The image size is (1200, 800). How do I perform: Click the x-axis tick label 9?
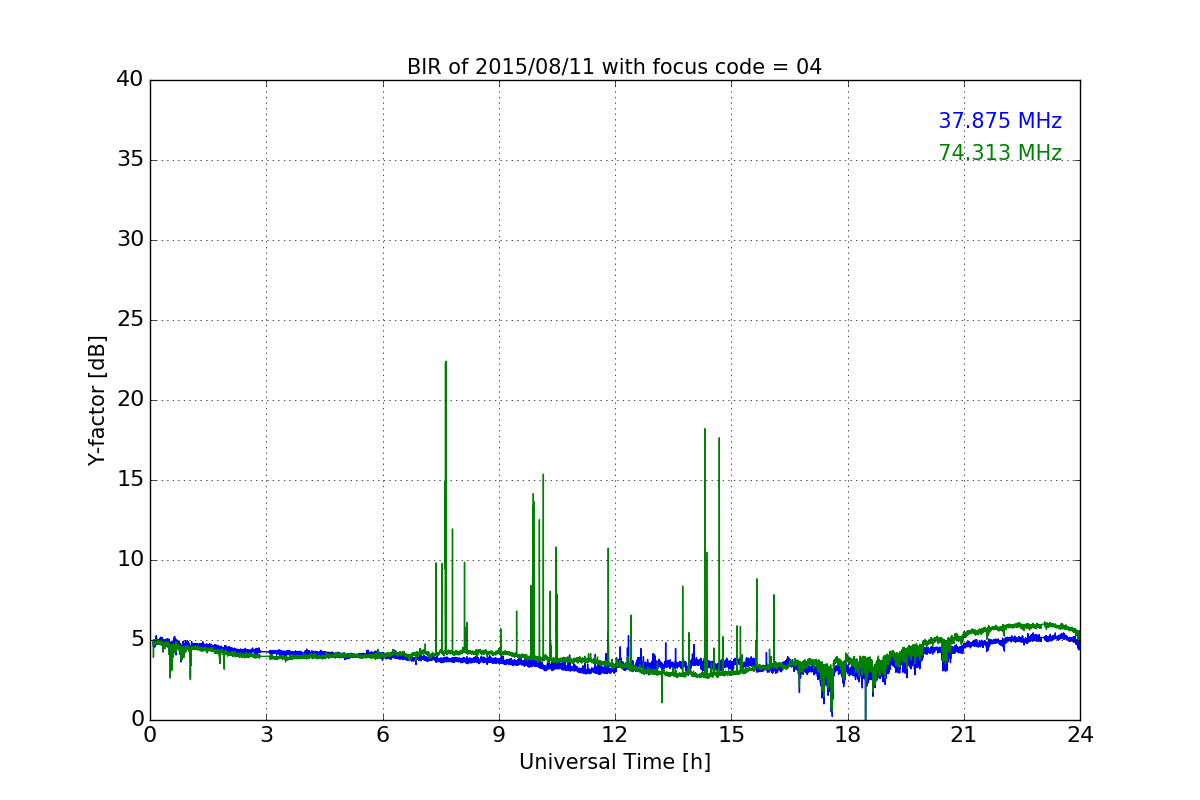(x=499, y=735)
